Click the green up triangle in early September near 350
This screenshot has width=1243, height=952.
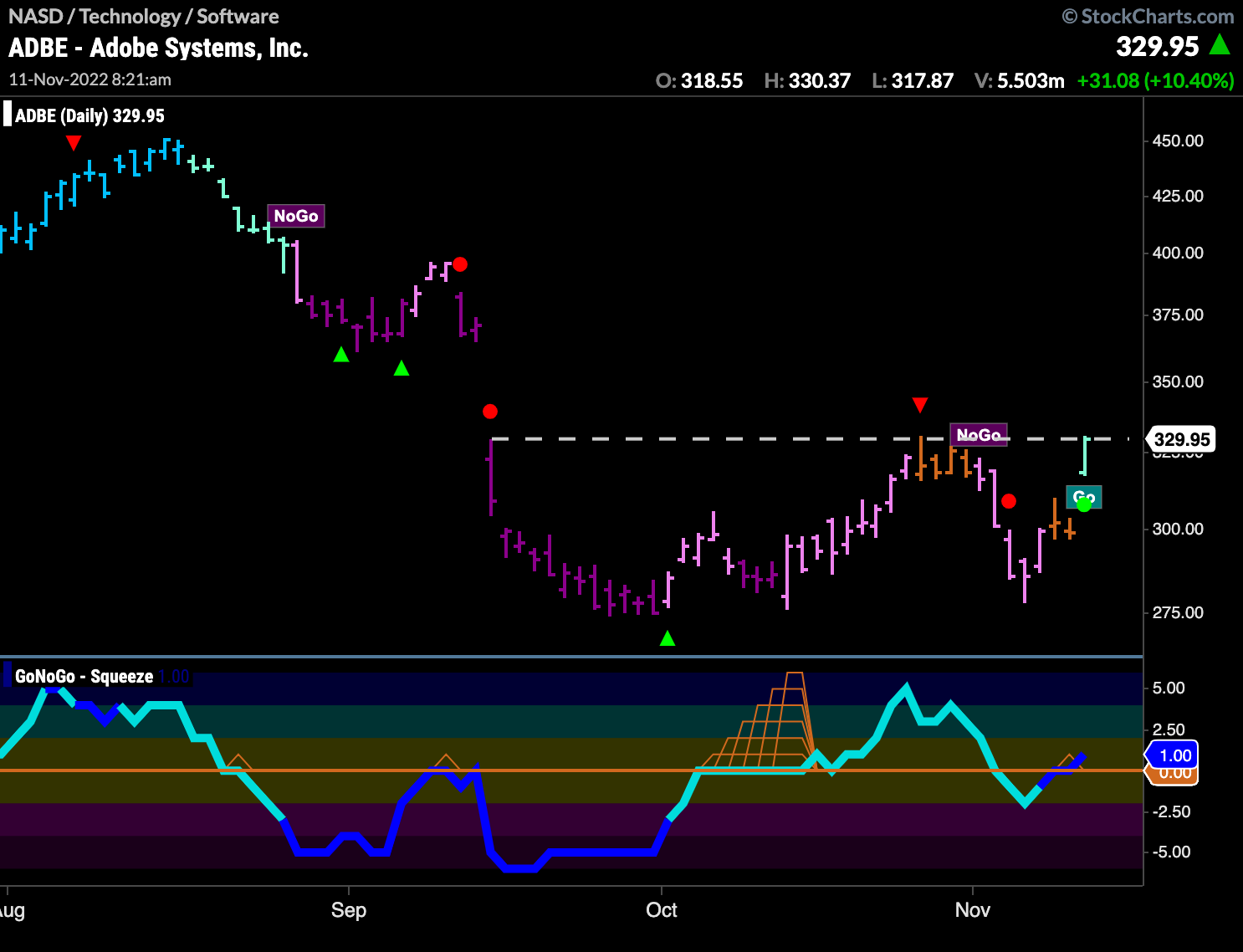tap(402, 368)
